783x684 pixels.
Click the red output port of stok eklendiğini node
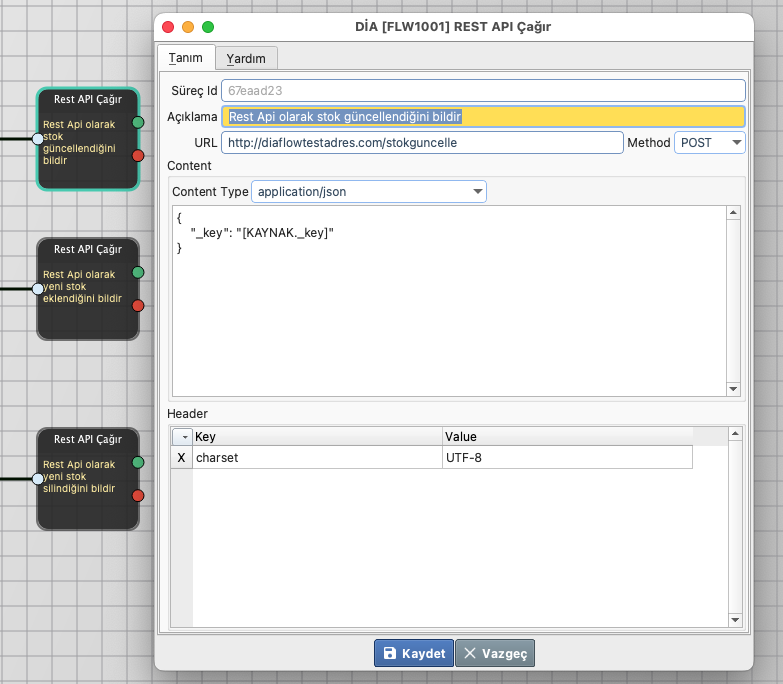tap(138, 305)
